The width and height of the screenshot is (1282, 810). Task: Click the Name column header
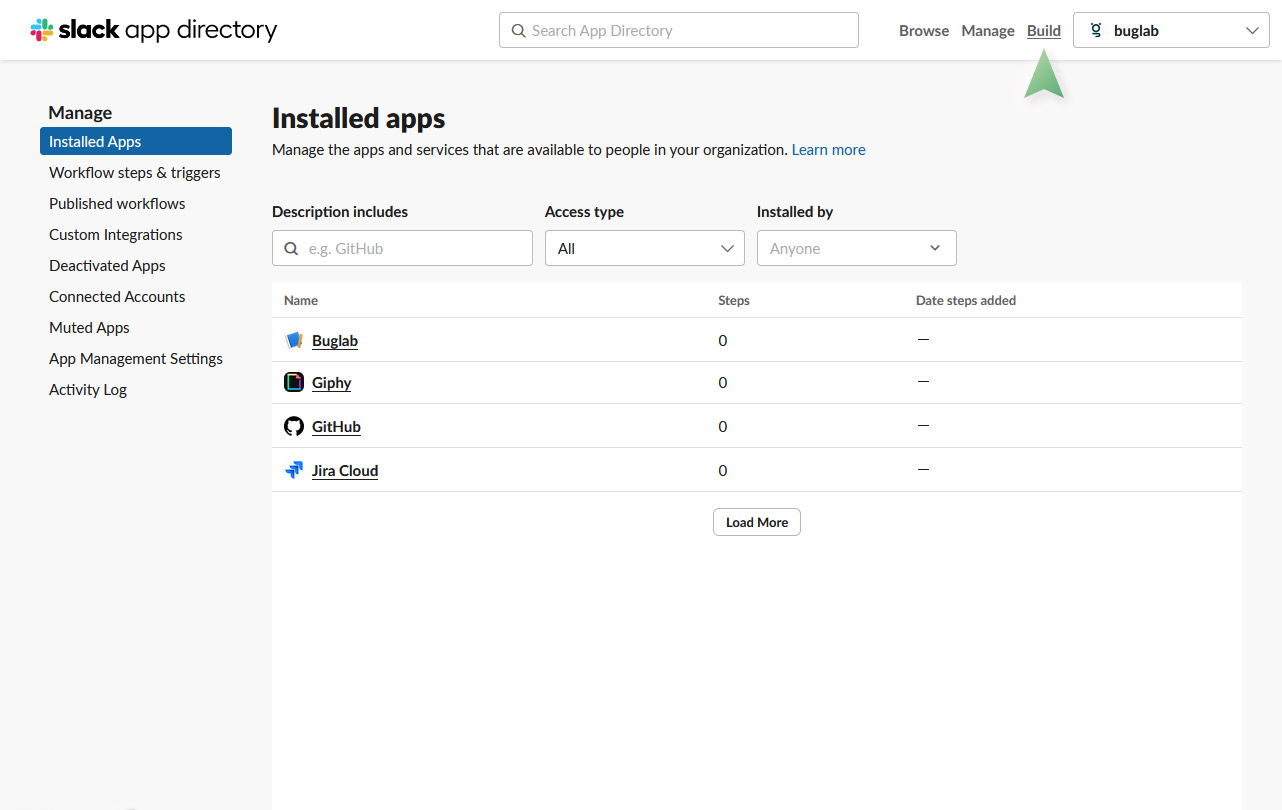tap(301, 300)
